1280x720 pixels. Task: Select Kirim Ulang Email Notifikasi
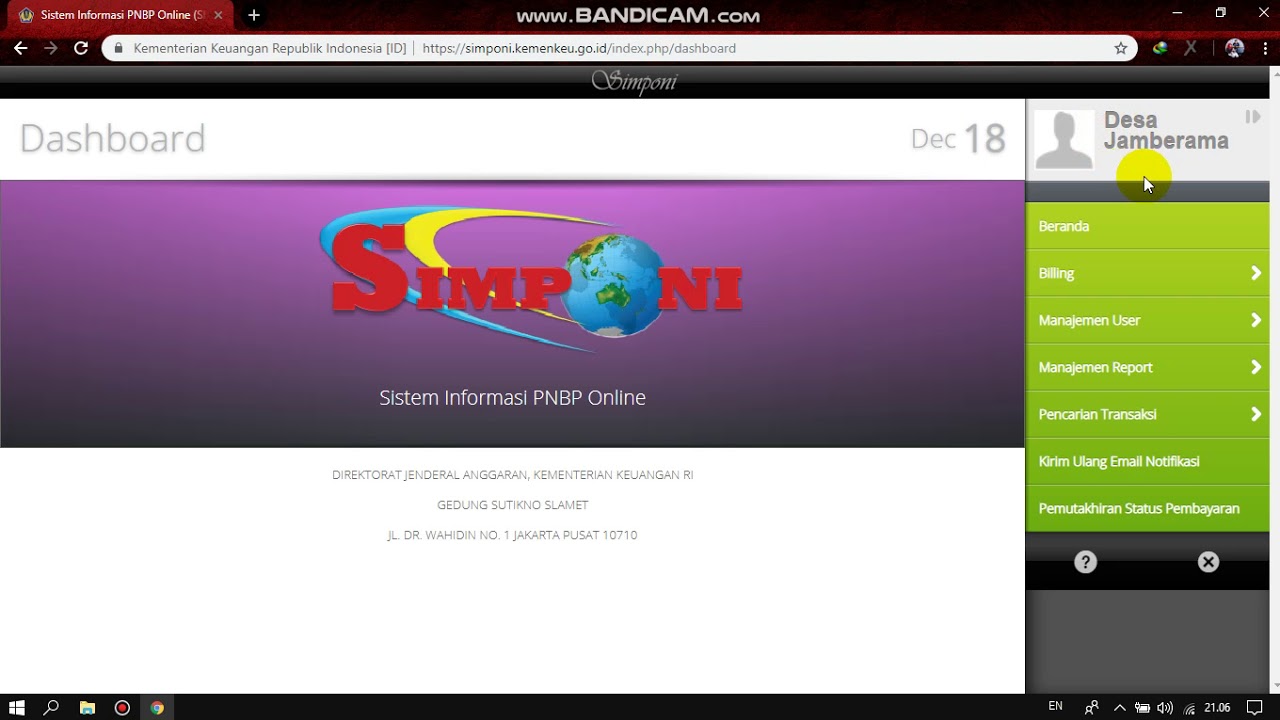[x=1148, y=461]
